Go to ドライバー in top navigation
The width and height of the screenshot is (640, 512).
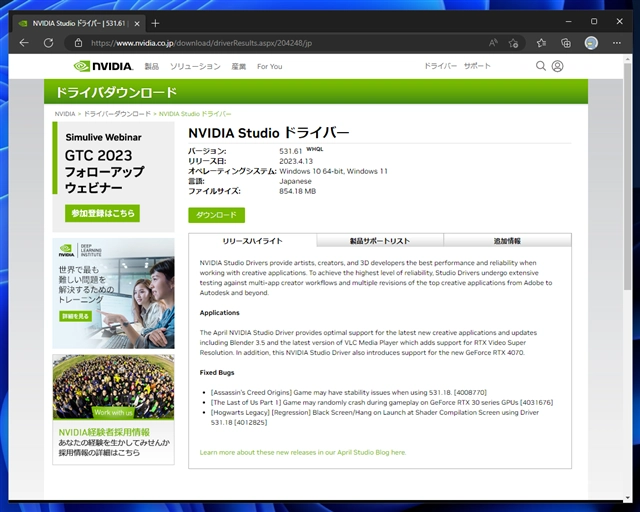pos(440,66)
